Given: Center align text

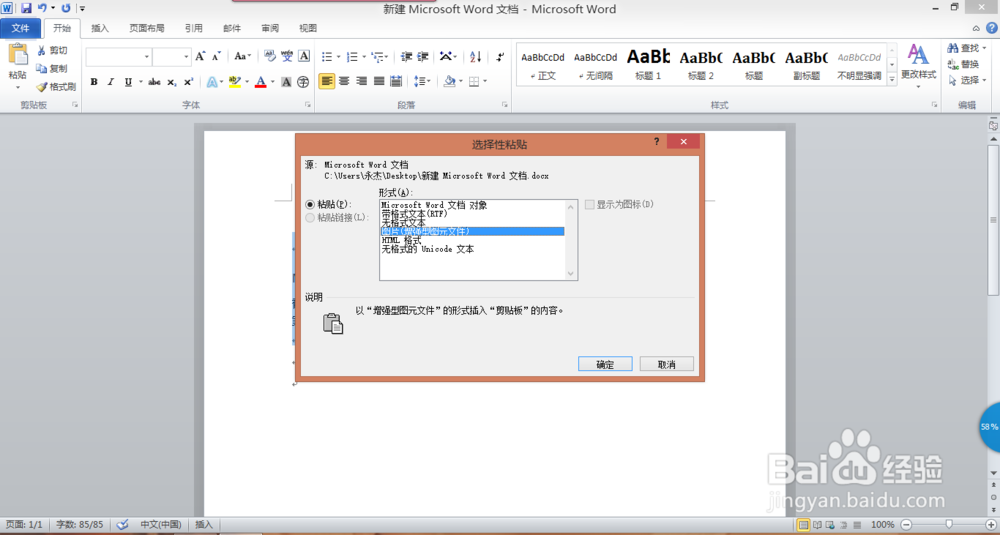Looking at the screenshot, I should pos(344,82).
